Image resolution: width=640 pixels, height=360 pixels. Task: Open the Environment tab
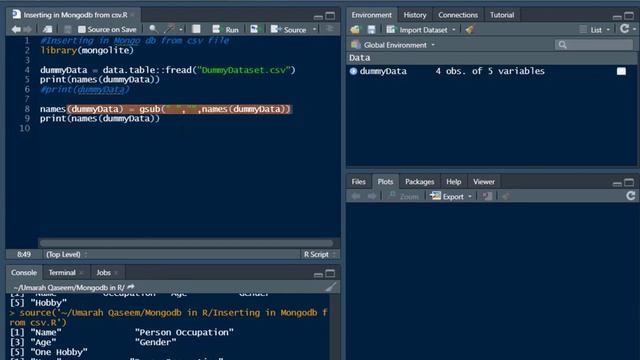[371, 15]
